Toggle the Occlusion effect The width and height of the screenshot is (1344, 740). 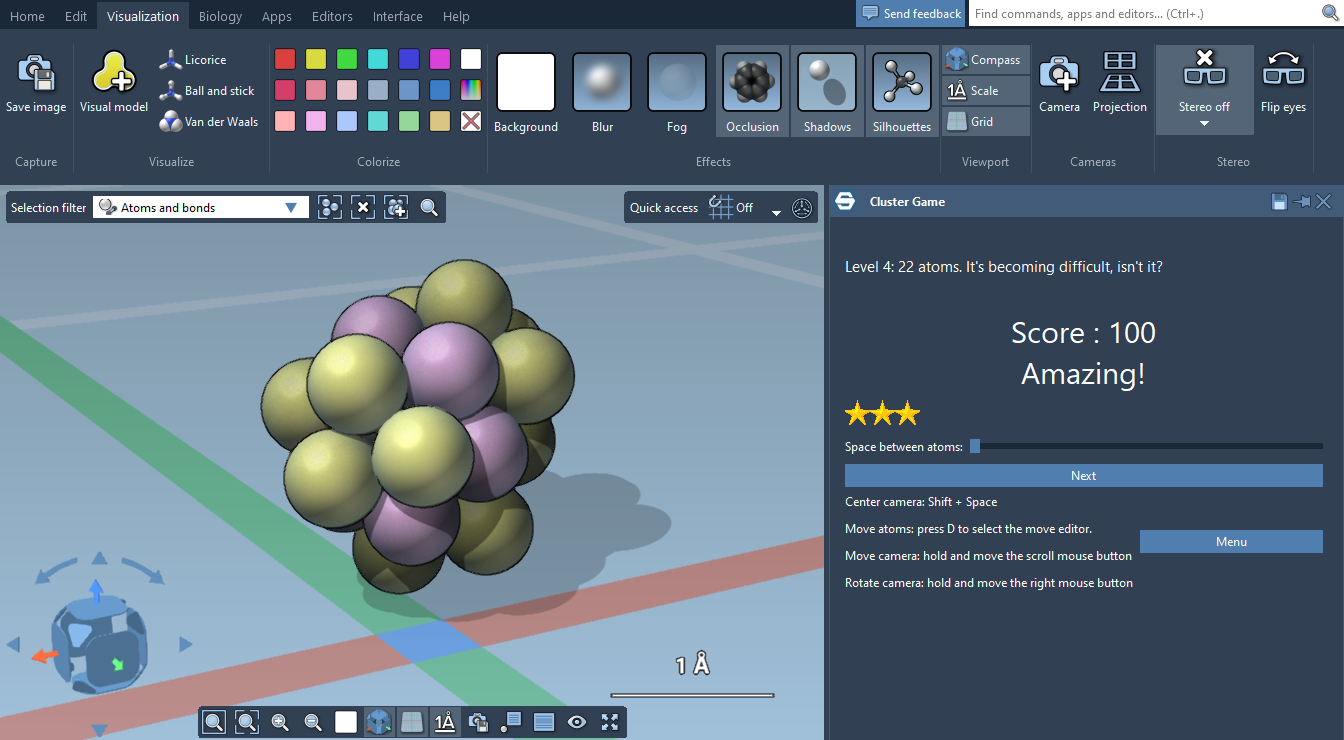click(x=752, y=83)
